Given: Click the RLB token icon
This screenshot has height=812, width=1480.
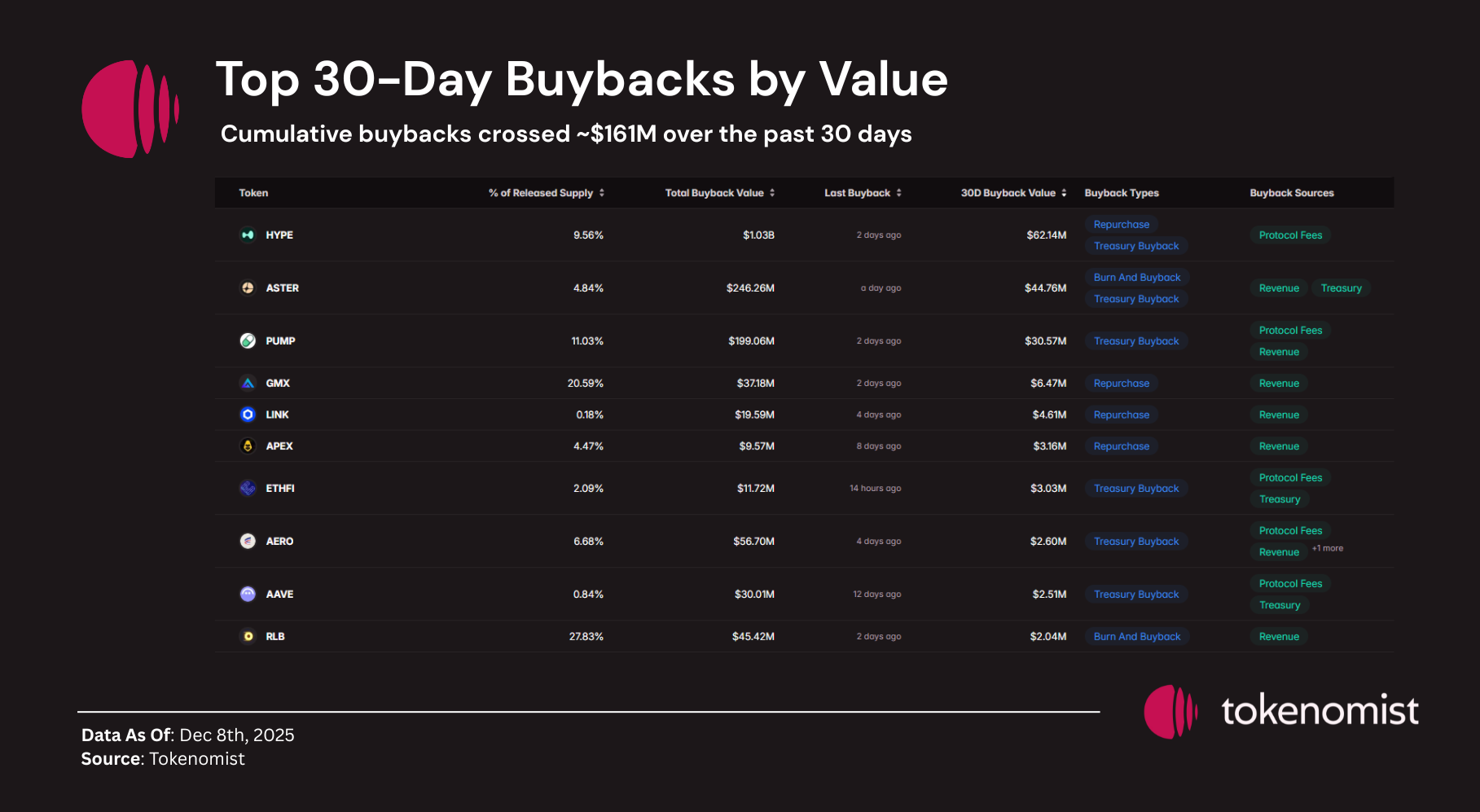Looking at the screenshot, I should click(x=248, y=636).
